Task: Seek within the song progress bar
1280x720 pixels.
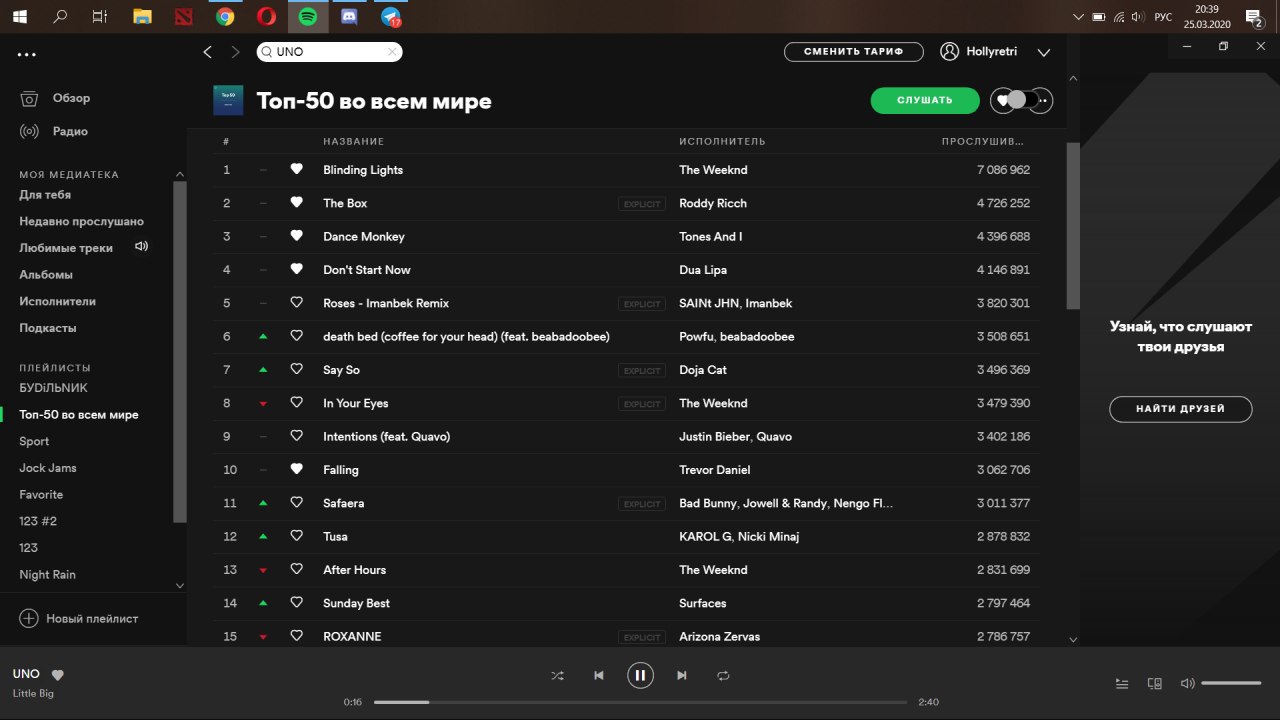Action: click(640, 702)
